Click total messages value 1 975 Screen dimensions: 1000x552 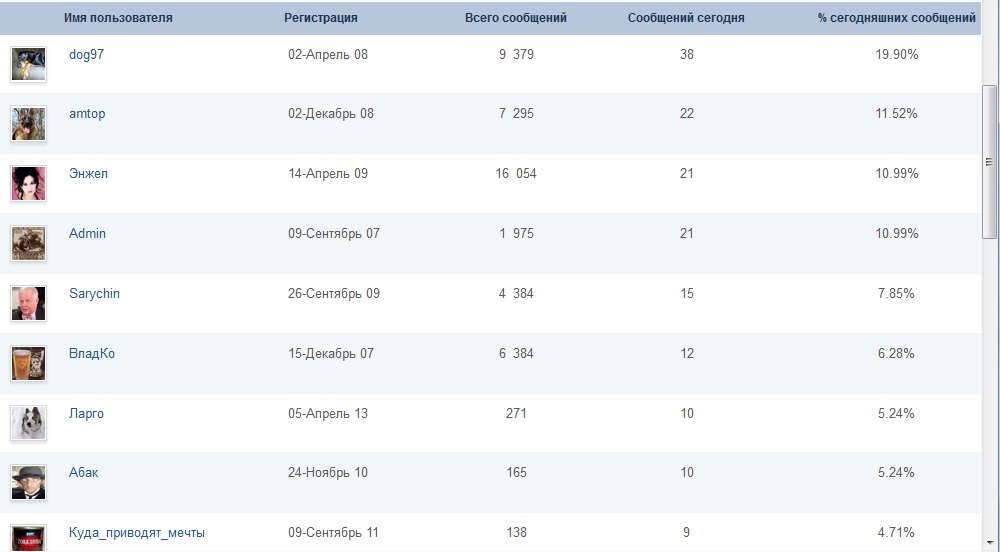click(517, 233)
